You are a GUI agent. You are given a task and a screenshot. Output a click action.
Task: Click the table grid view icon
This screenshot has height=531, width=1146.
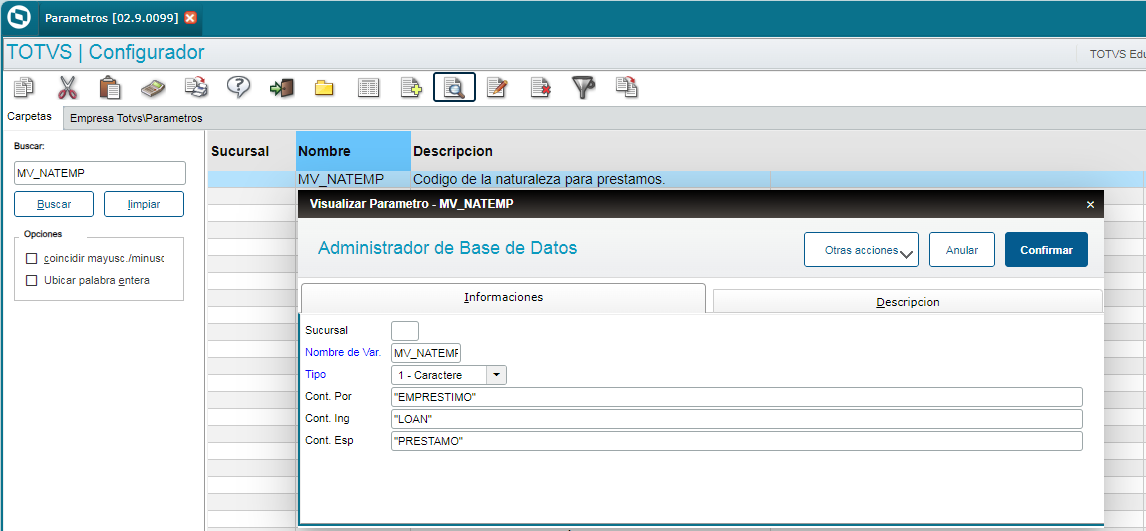[x=368, y=88]
